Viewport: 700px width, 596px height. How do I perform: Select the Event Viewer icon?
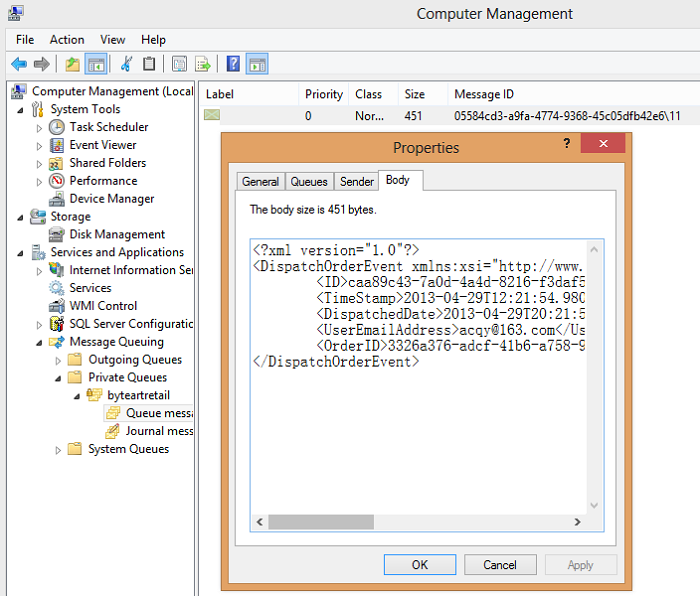coord(57,145)
